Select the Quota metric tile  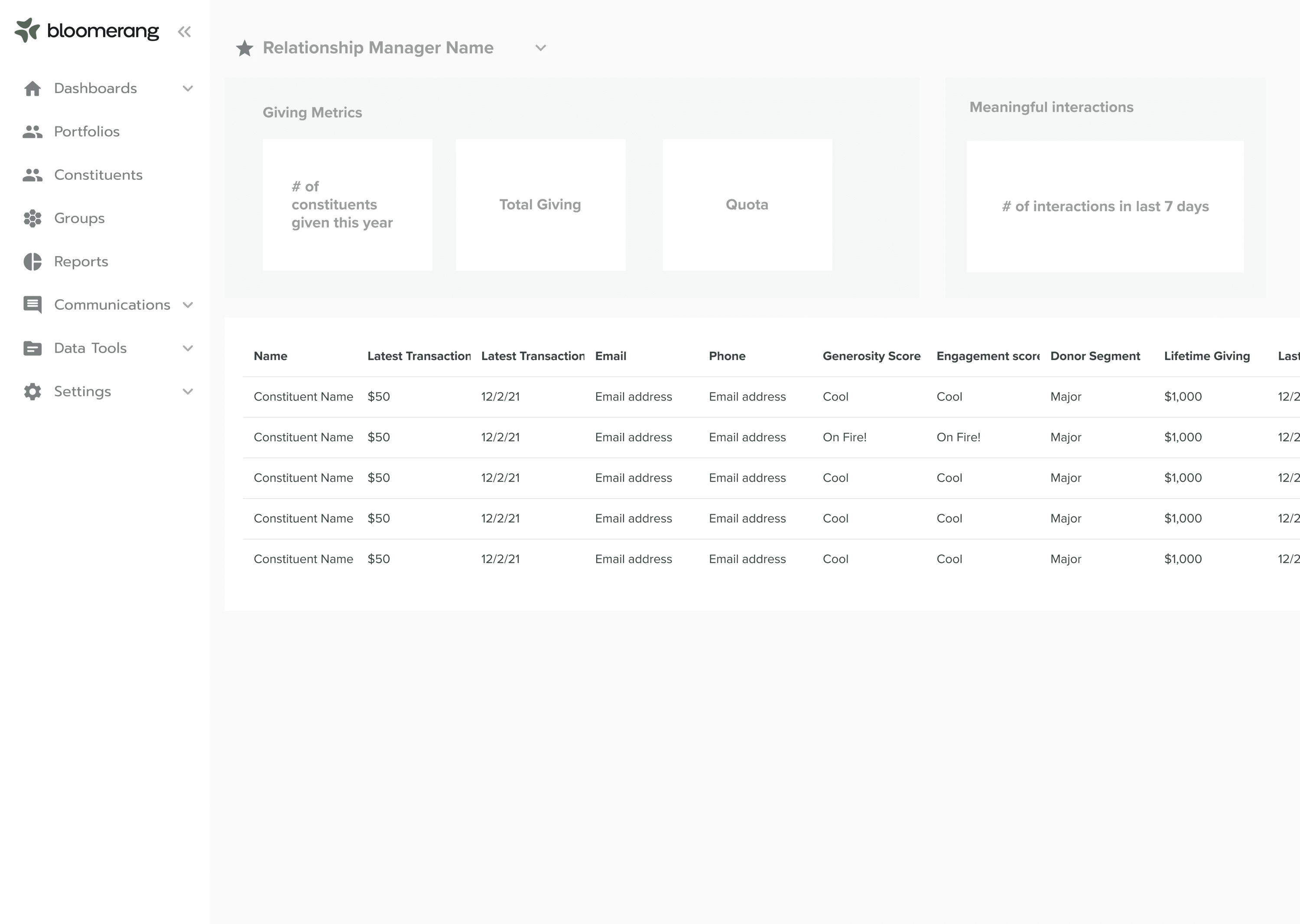pos(747,205)
